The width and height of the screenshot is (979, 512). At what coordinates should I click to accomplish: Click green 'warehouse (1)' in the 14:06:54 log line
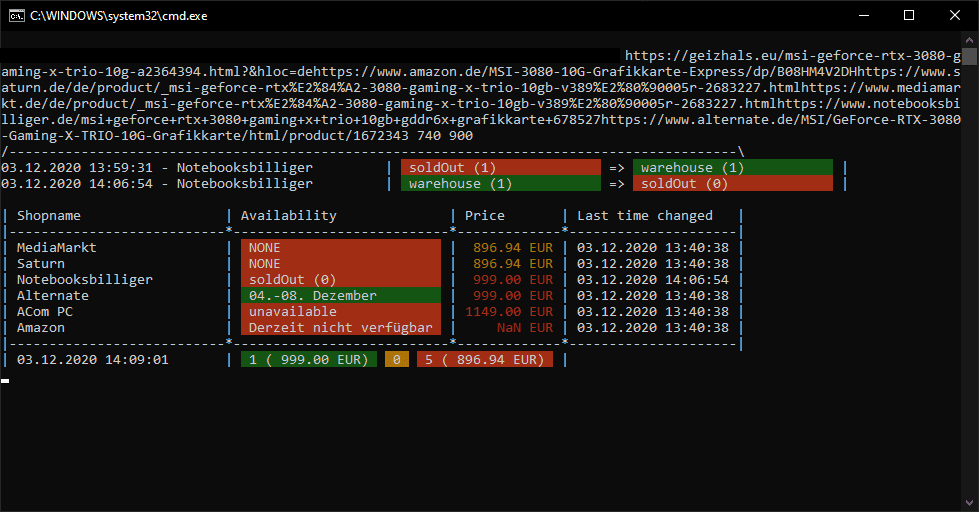[x=501, y=184]
